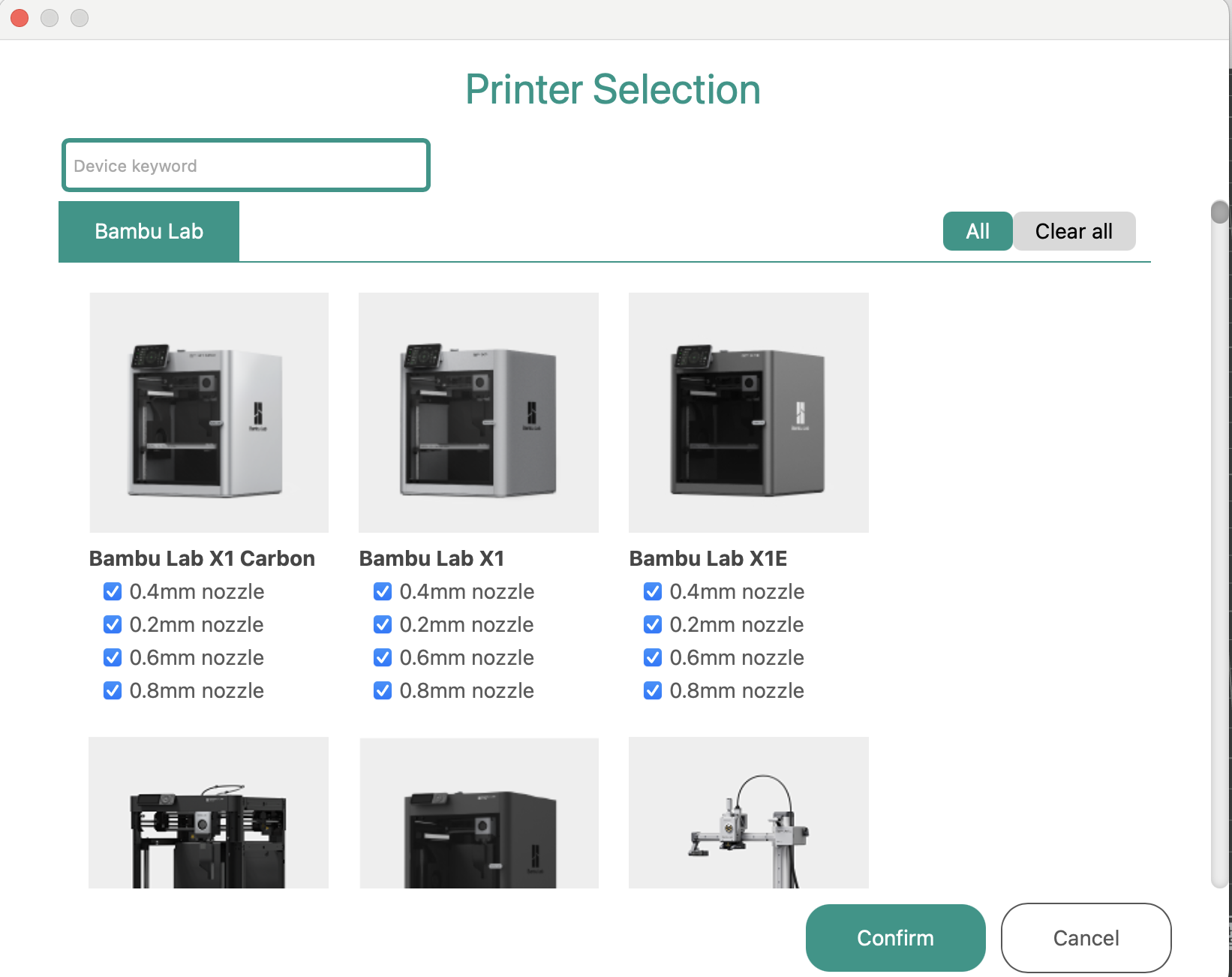Cancel the printer selection dialog
1232x977 pixels.
click(1086, 938)
